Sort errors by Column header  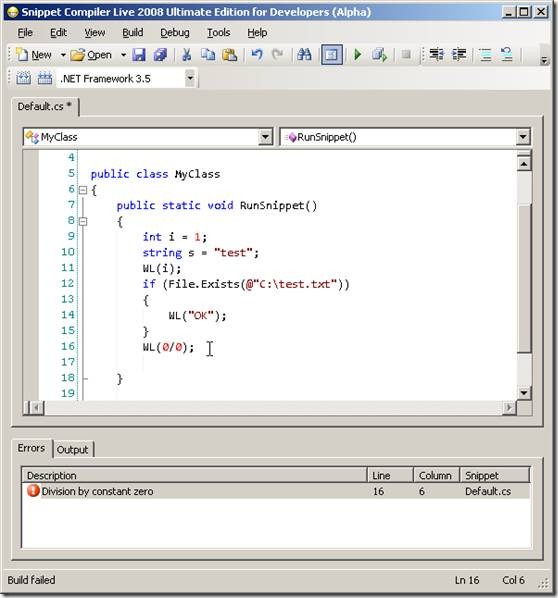(x=437, y=476)
